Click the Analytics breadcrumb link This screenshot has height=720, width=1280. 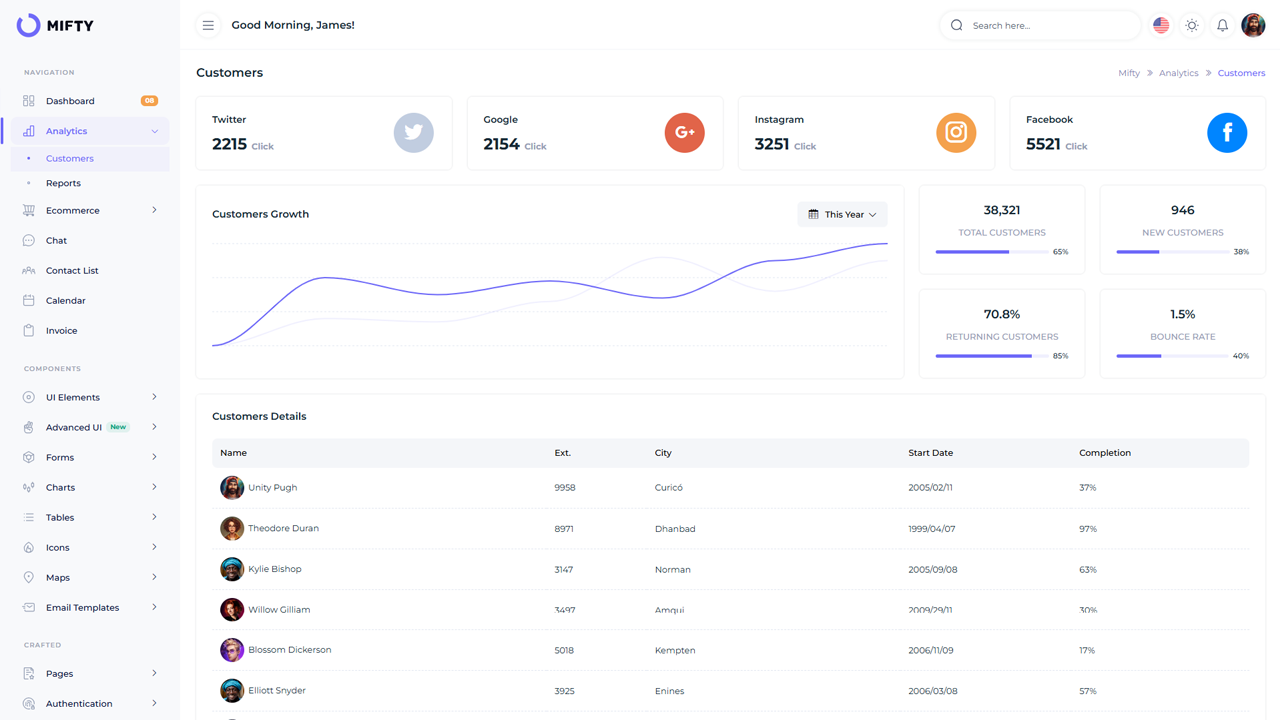pyautogui.click(x=1178, y=72)
